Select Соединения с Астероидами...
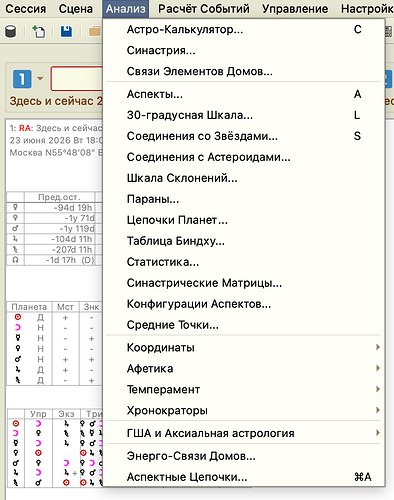 (x=244, y=157)
